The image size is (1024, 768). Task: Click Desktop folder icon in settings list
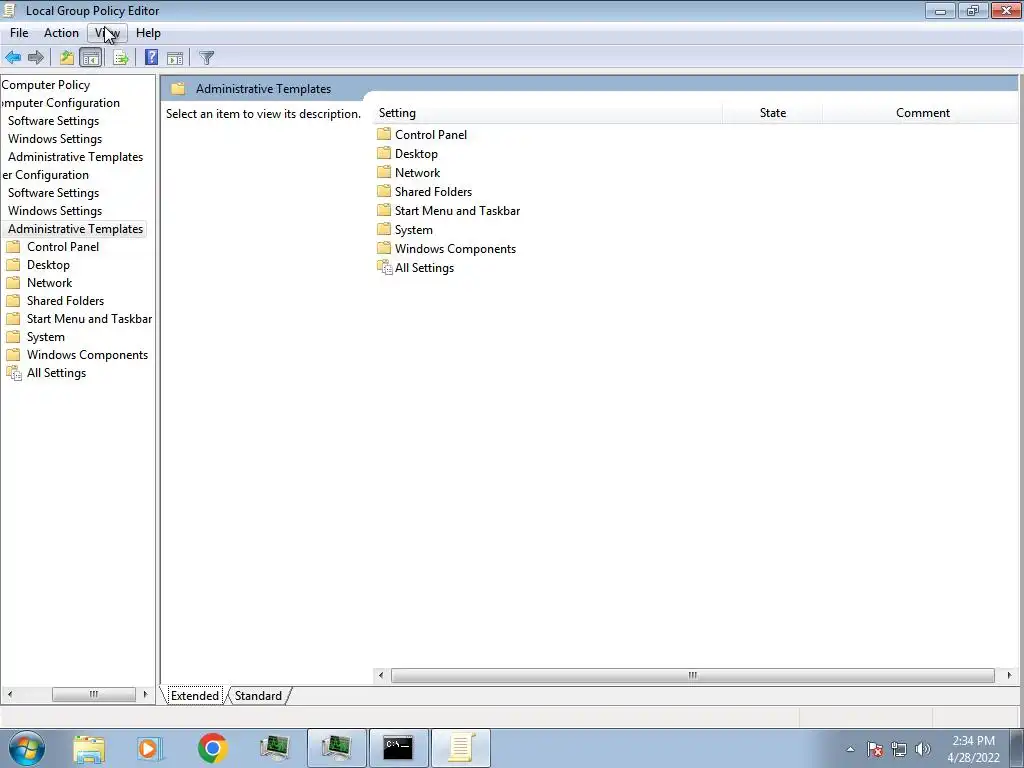coord(384,153)
